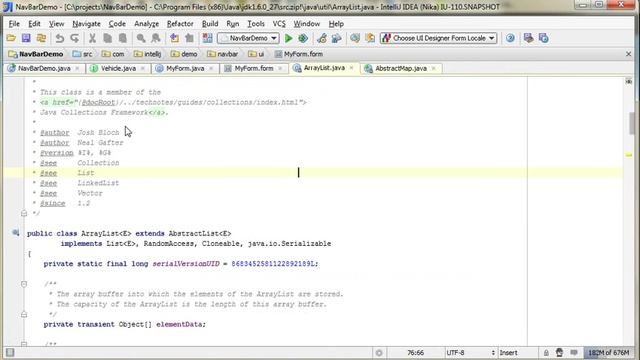Click the tool windows button in status bar corner
Image resolution: width=640 pixels, height=360 pixels.
tap(10, 353)
